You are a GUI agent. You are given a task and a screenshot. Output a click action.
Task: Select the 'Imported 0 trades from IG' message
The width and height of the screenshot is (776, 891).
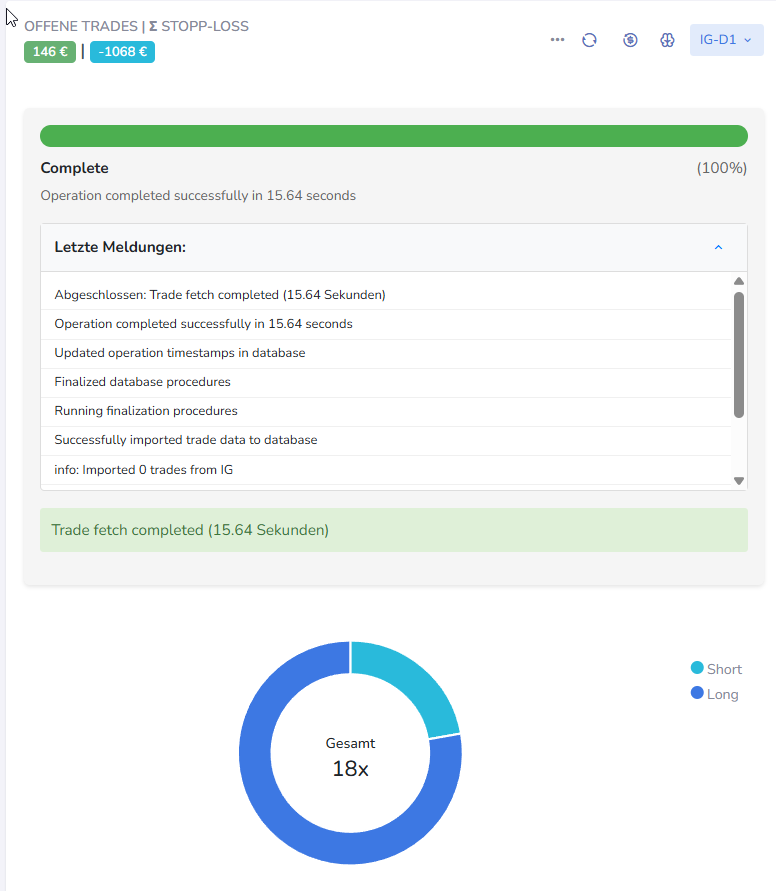[x=143, y=469]
